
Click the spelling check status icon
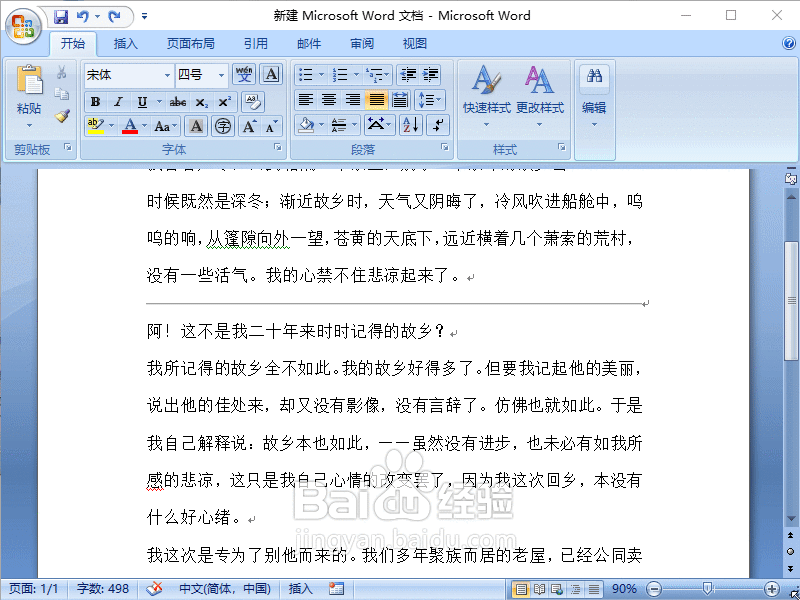154,589
